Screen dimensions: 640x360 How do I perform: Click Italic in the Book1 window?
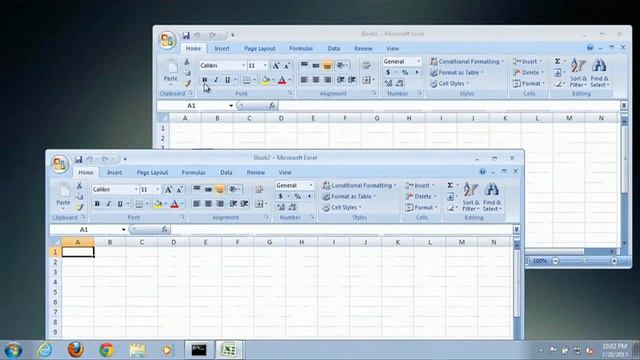pos(216,80)
